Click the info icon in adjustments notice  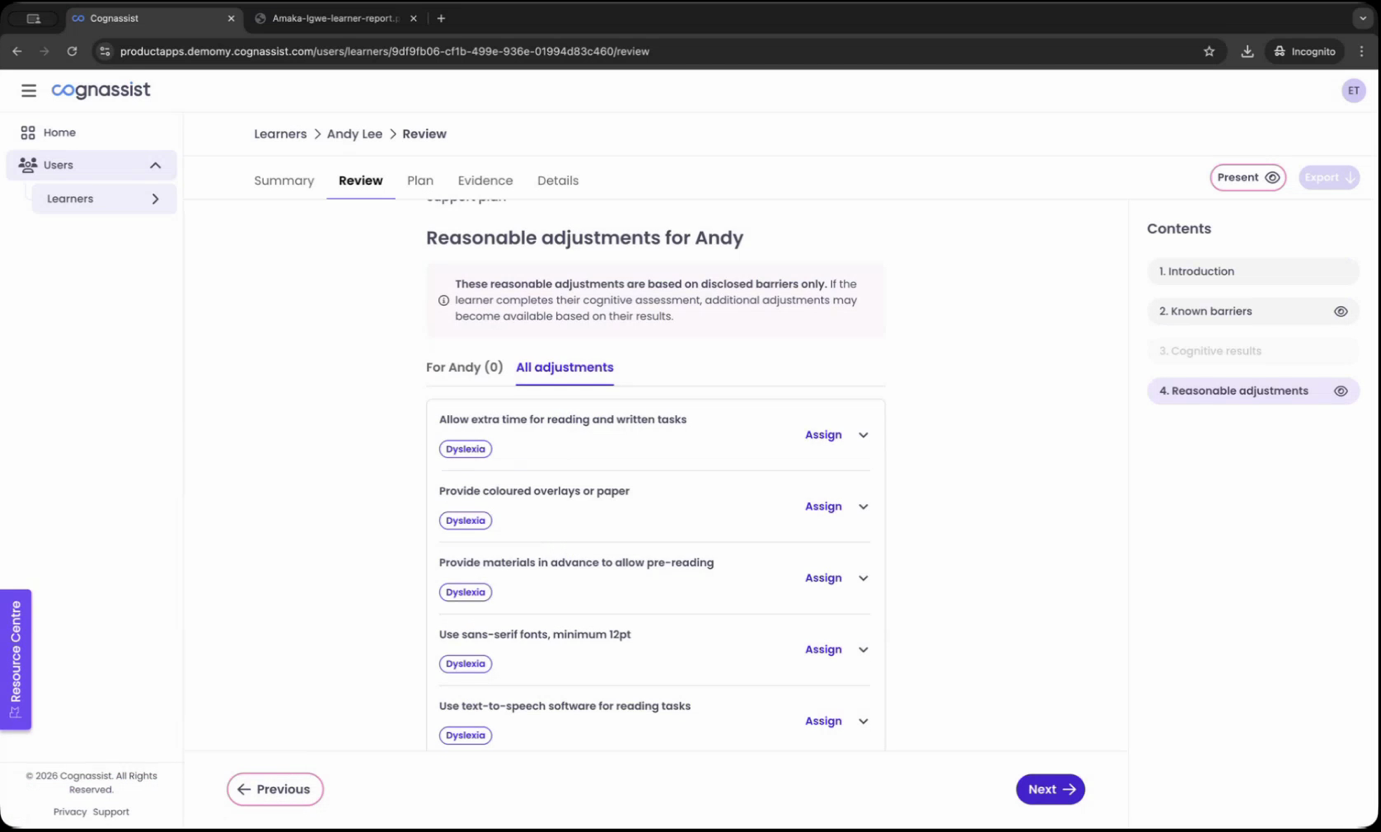click(x=444, y=300)
